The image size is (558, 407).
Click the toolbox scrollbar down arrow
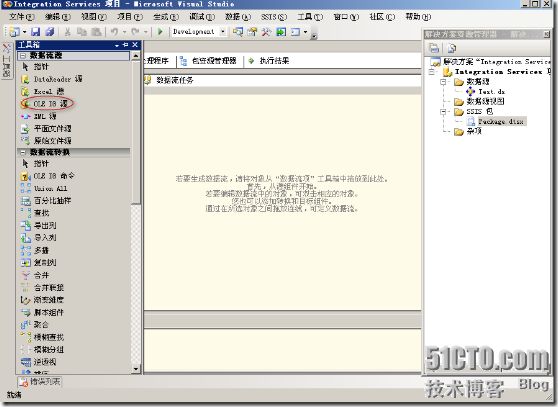point(136,369)
